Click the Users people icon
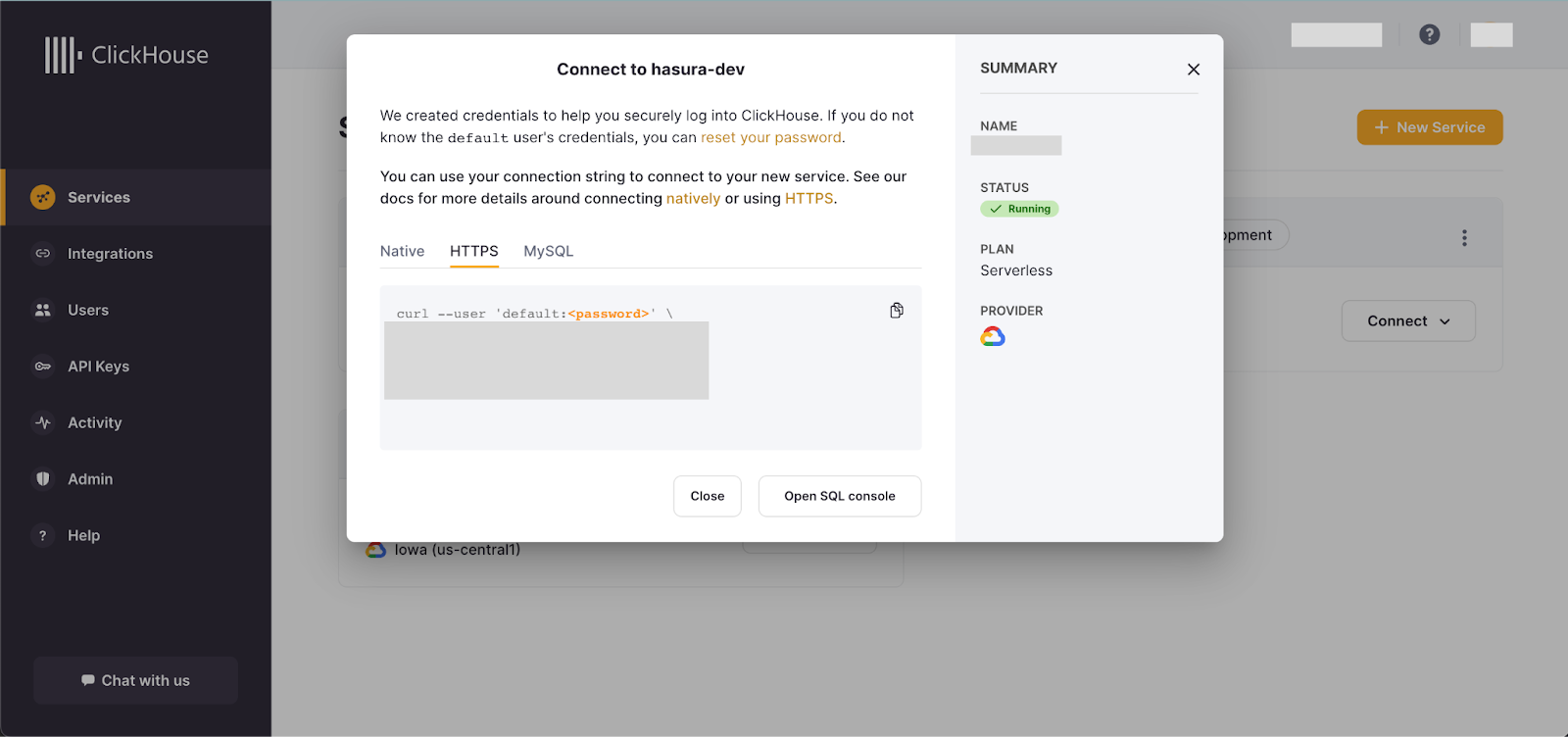 (42, 310)
